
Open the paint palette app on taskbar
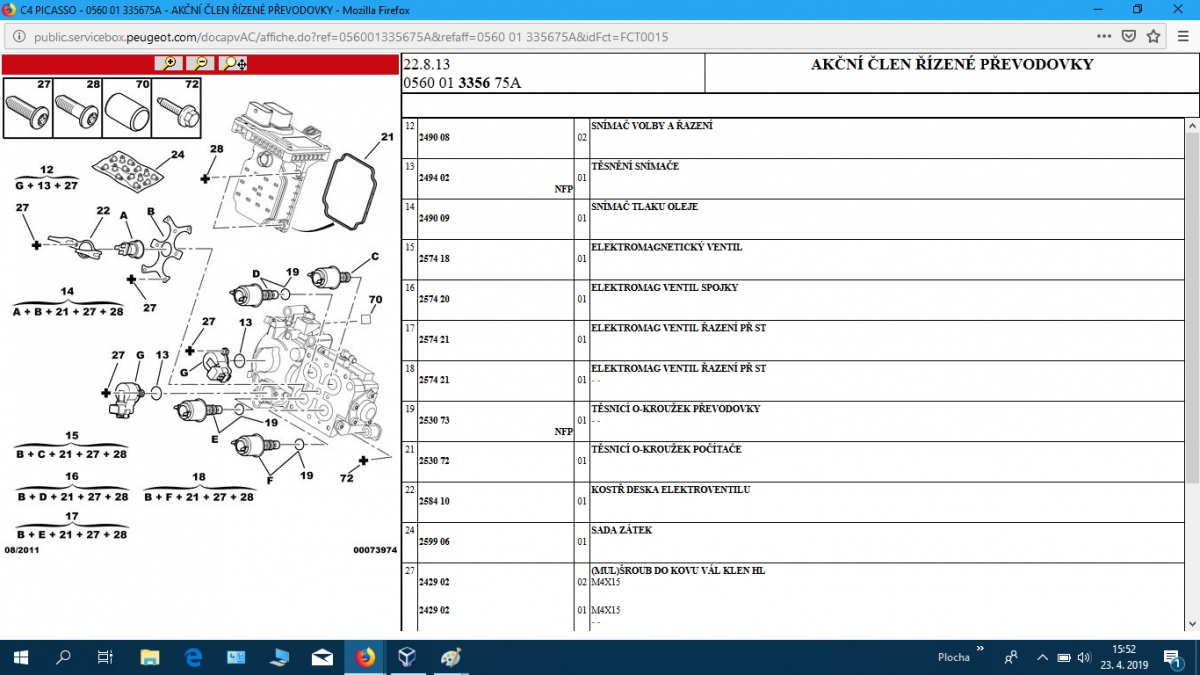[451, 657]
